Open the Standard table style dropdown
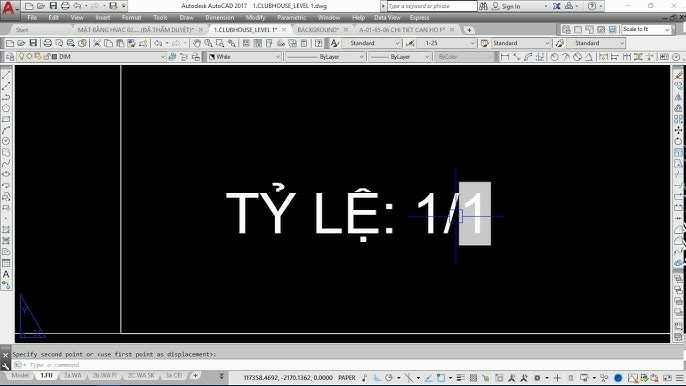The height and width of the screenshot is (386, 686). pos(547,43)
